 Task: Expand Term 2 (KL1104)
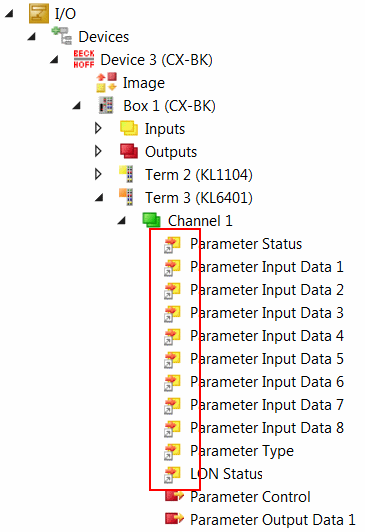tap(98, 174)
